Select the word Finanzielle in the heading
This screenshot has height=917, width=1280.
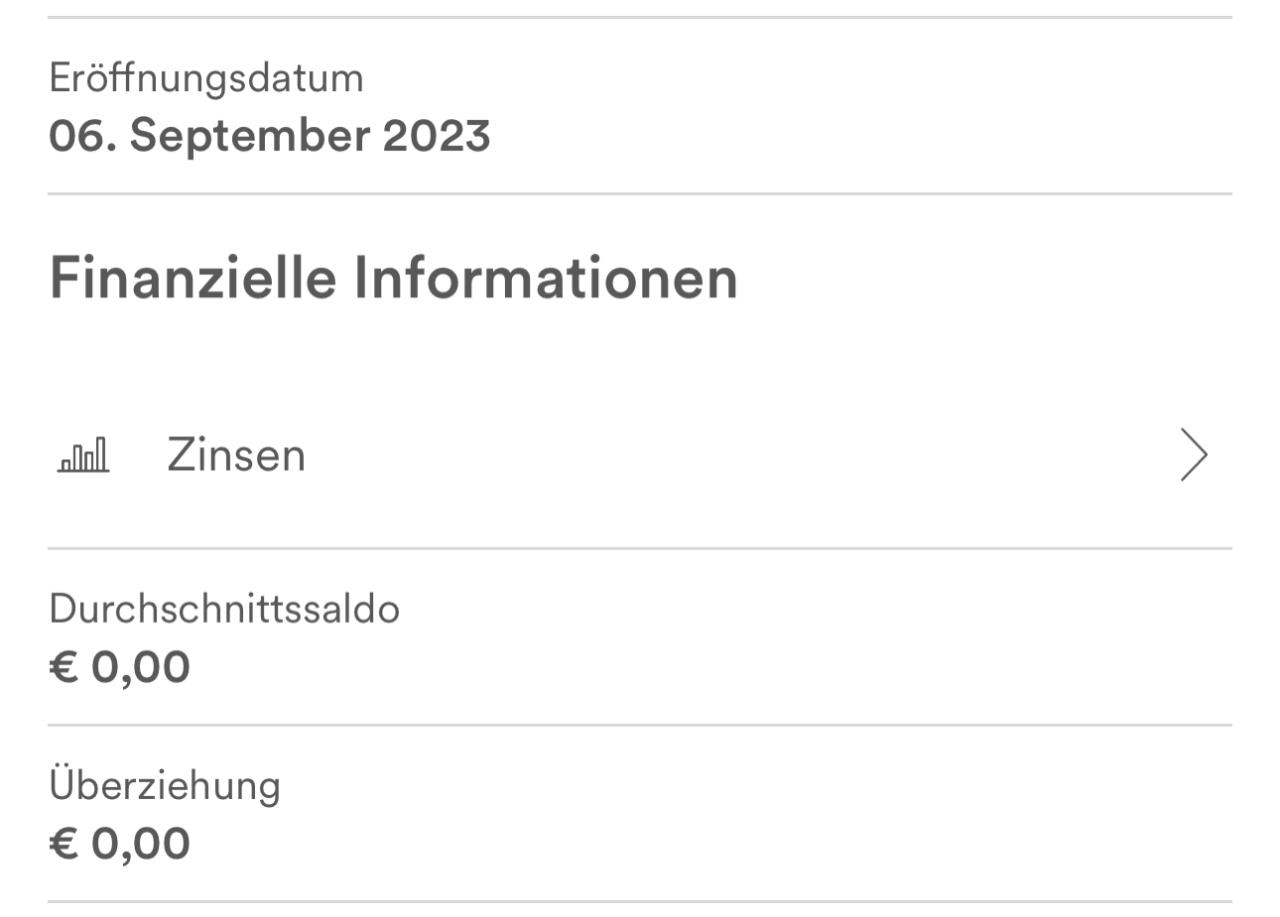coord(192,279)
